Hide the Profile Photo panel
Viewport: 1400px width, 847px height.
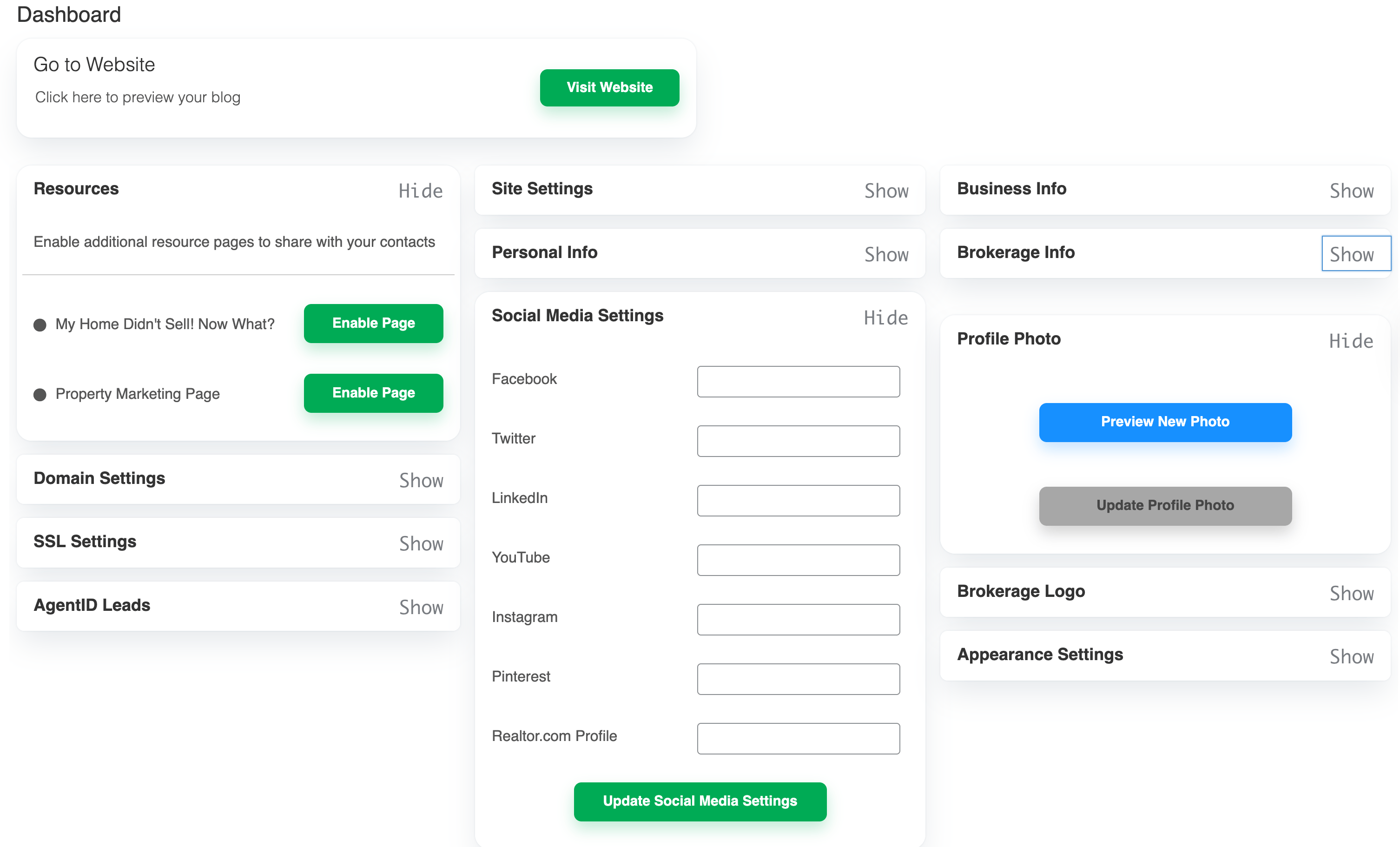point(1351,341)
